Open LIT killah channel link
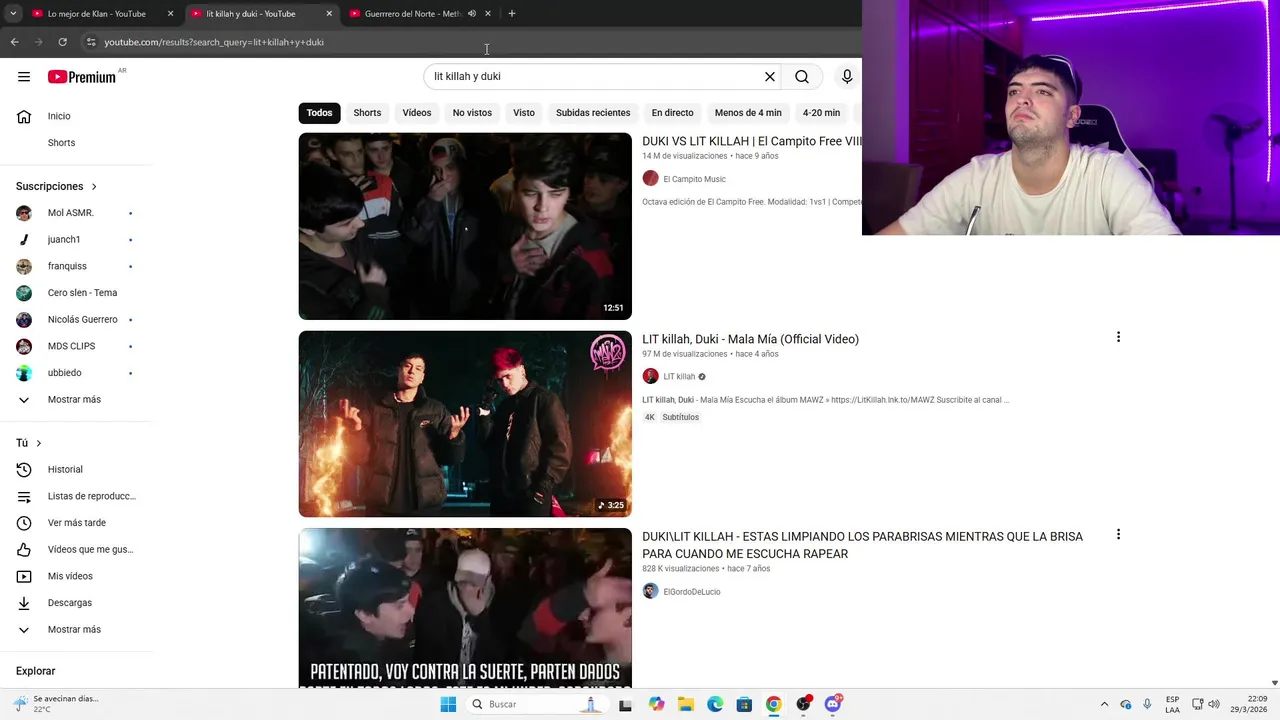The height and width of the screenshot is (720, 1280). click(679, 377)
